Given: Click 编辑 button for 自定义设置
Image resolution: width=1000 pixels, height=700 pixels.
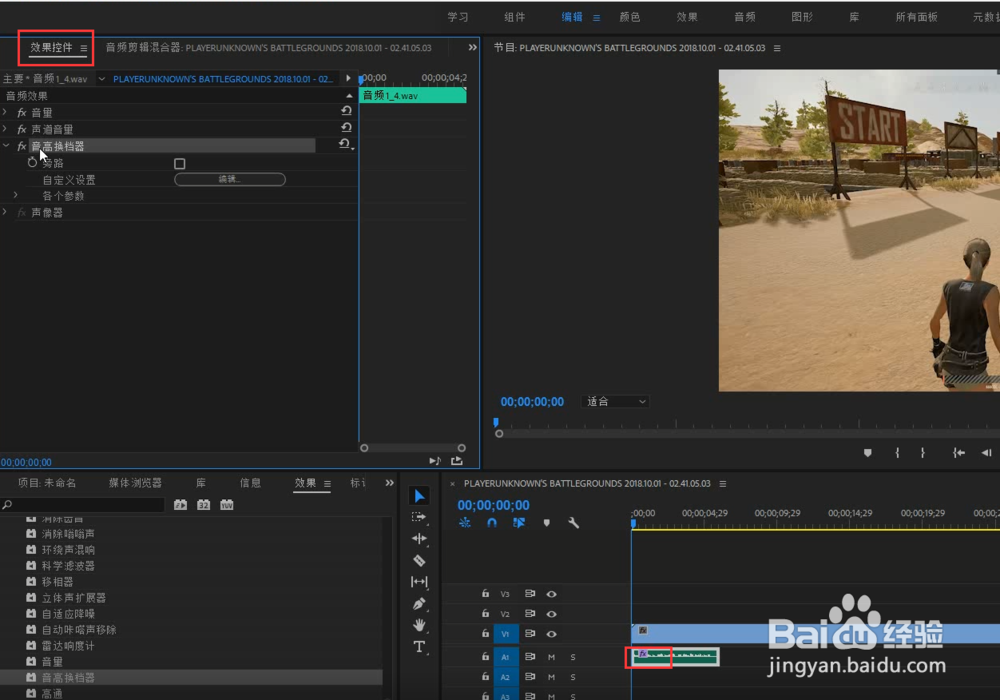Looking at the screenshot, I should pyautogui.click(x=230, y=180).
